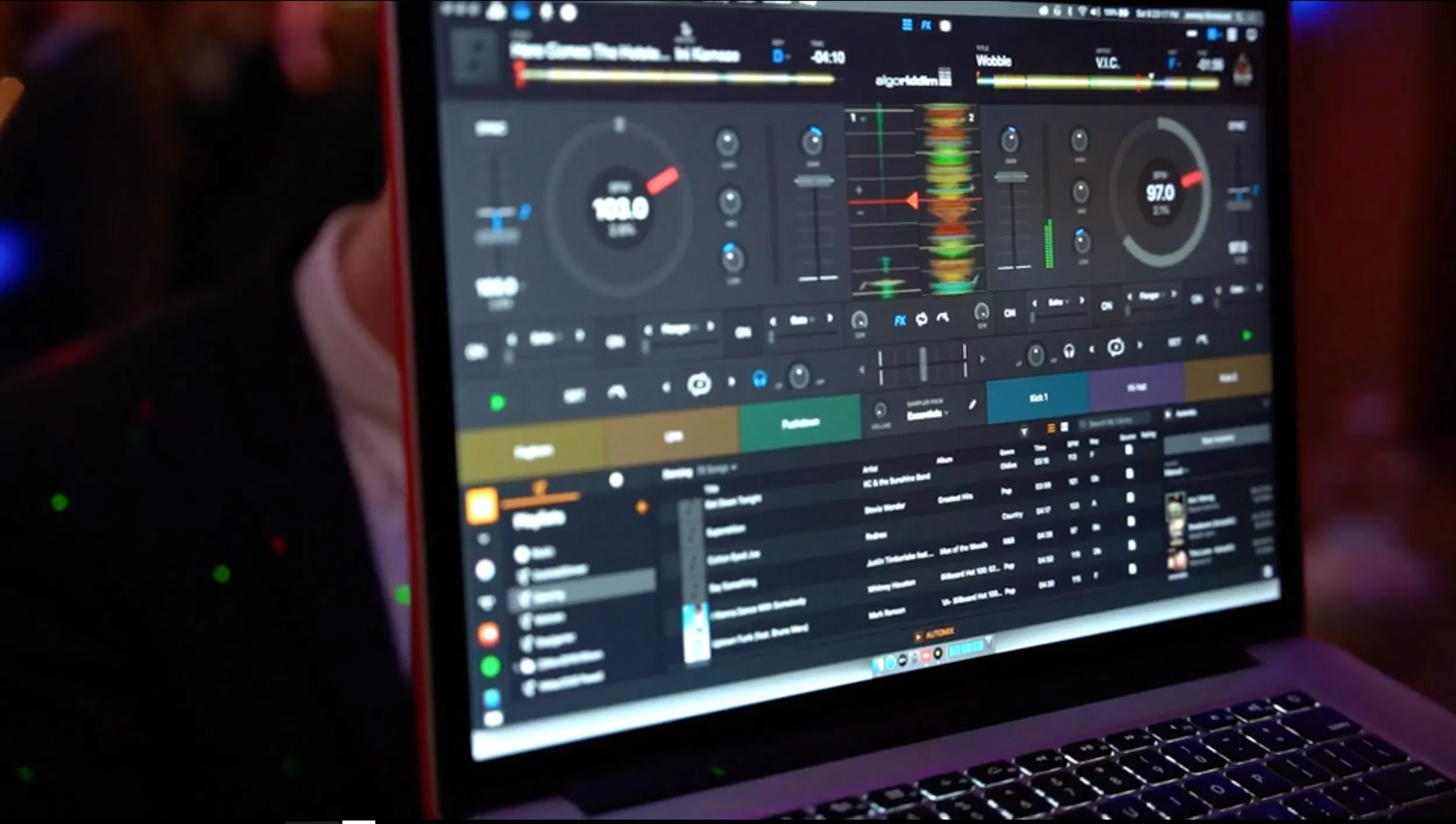Click the crossfader slider between the two decks
This screenshot has height=824, width=1456.
click(x=923, y=362)
